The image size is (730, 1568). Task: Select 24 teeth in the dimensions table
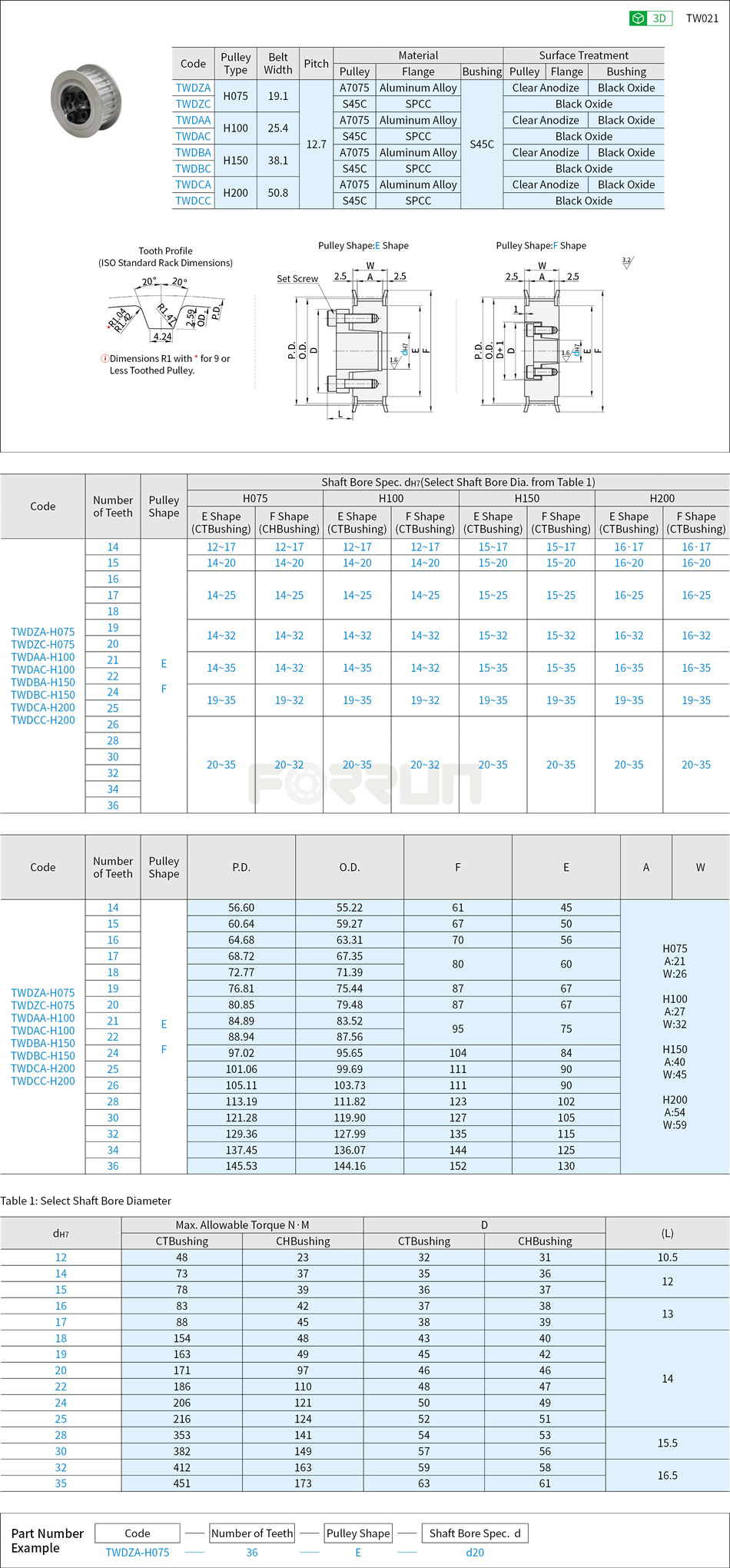113,1053
